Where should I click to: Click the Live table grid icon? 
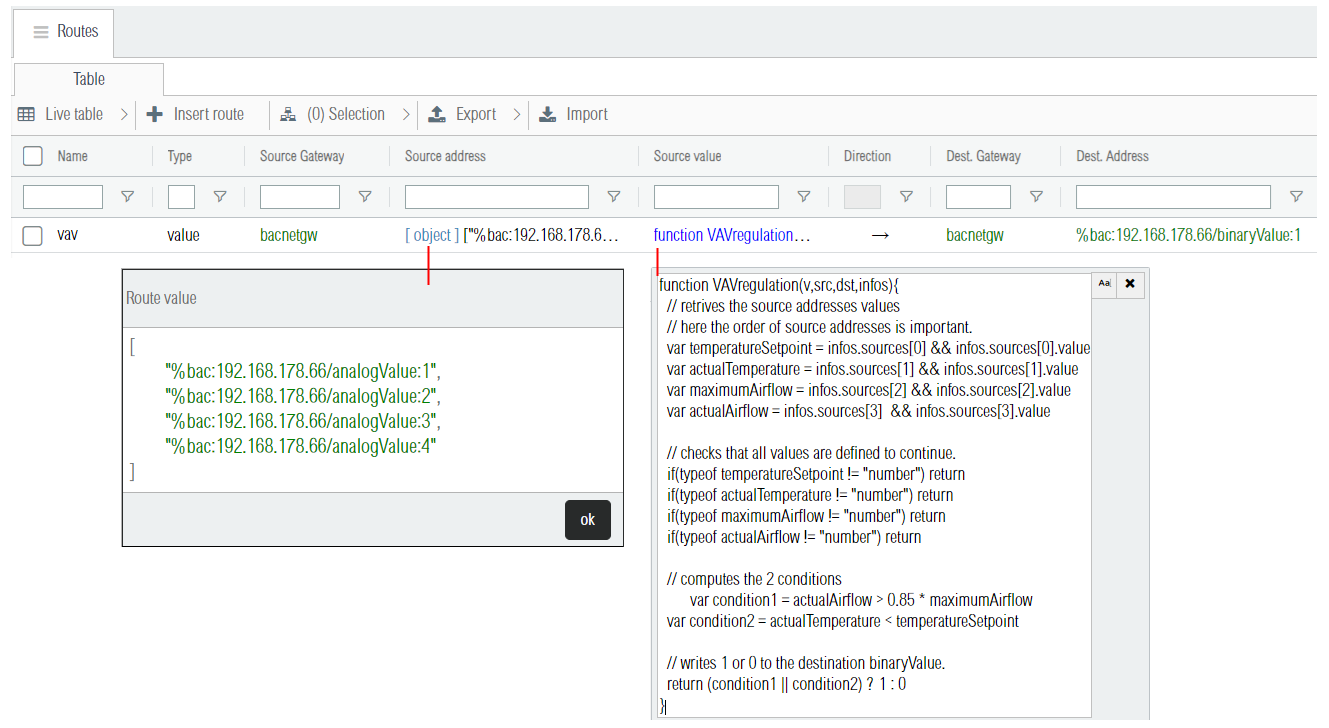click(26, 114)
